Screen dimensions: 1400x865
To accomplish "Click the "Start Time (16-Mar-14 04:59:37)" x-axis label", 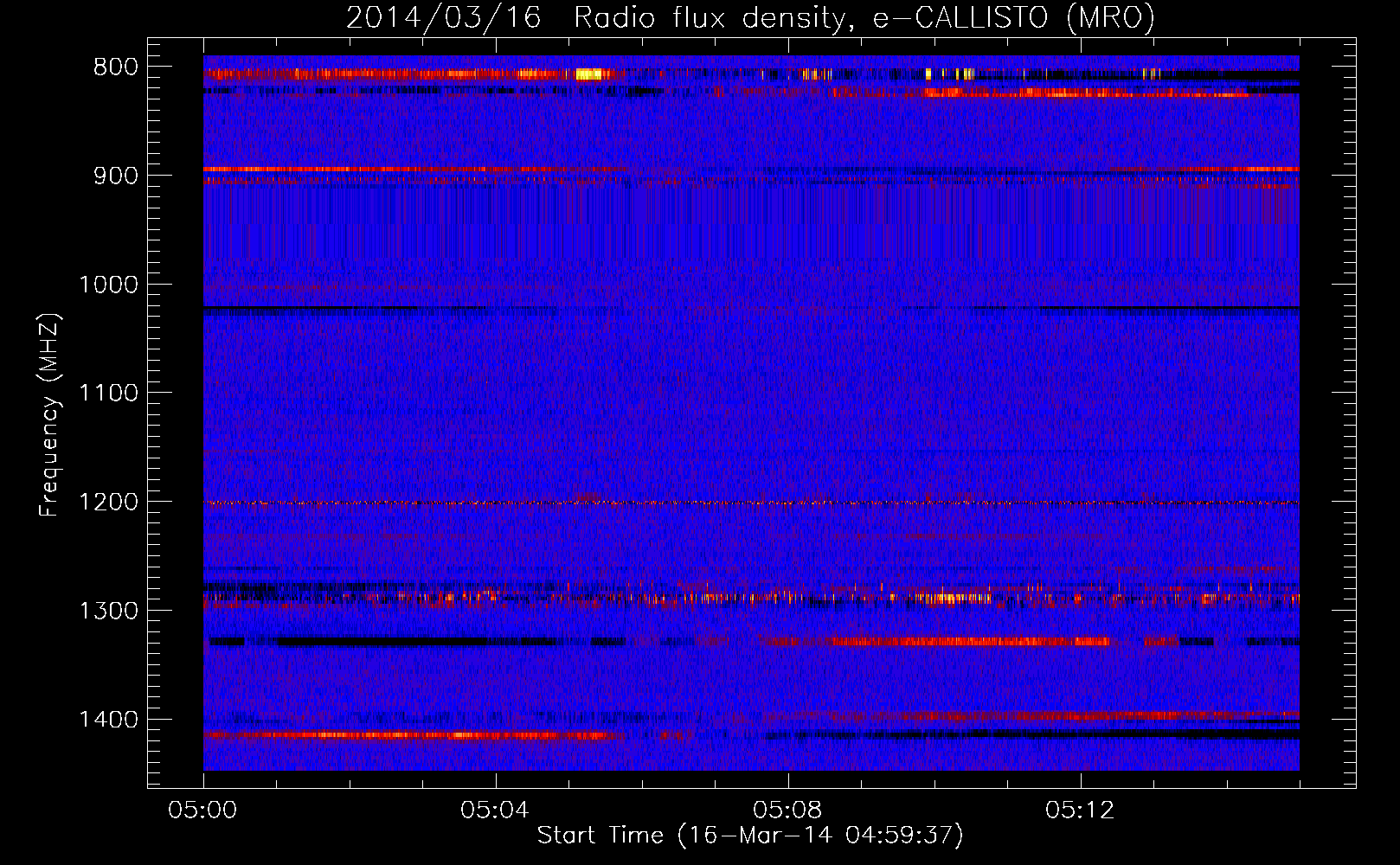I will tap(750, 836).
